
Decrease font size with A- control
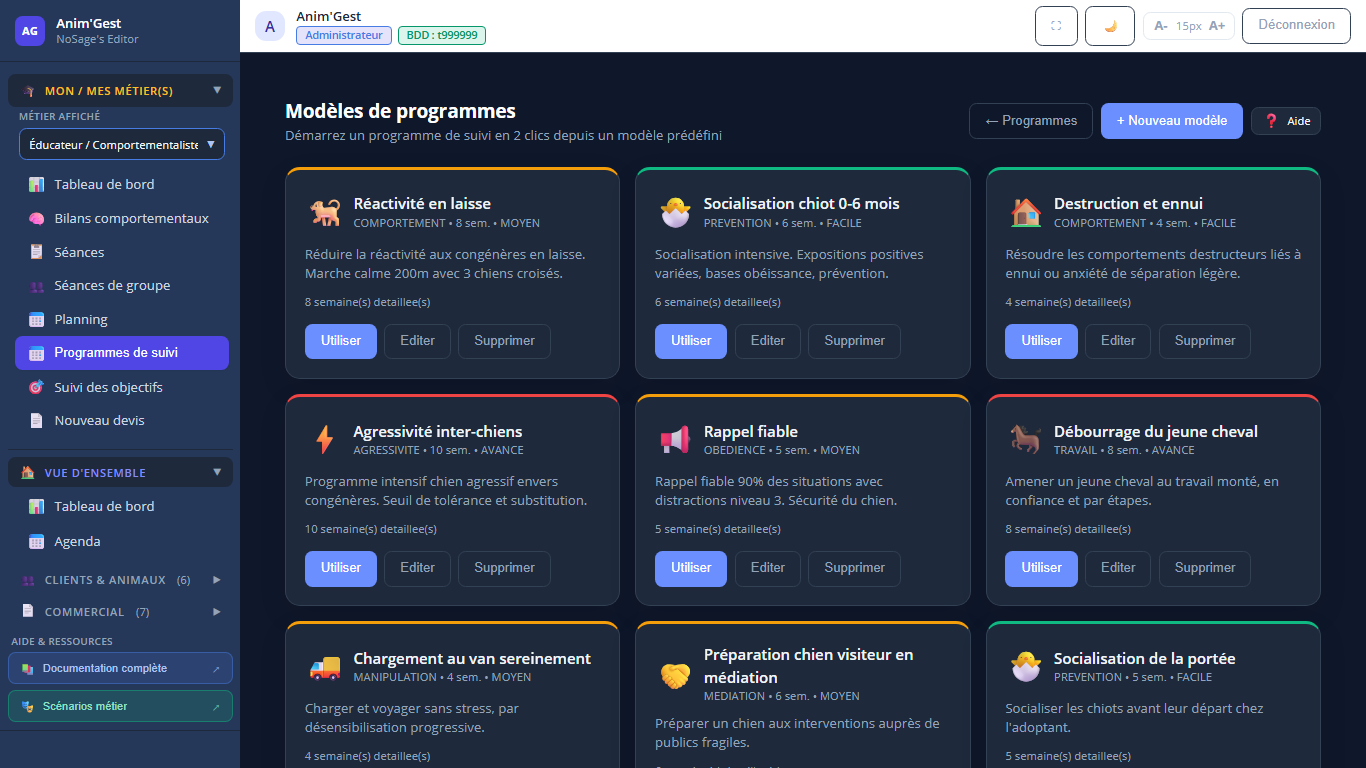[x=1161, y=26]
